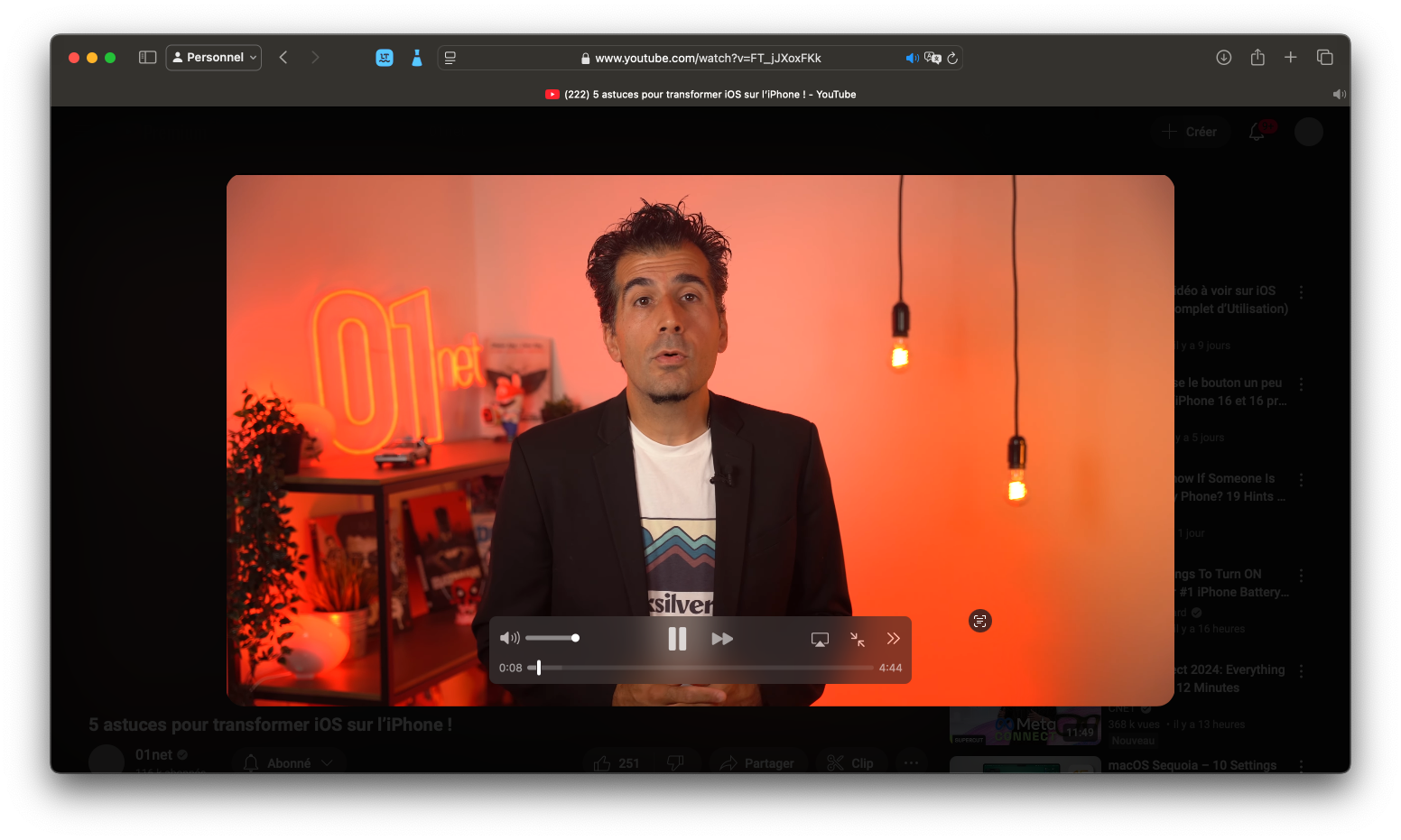Open the Personnel profile dropdown
Screen dimensions: 1401x840
214,58
